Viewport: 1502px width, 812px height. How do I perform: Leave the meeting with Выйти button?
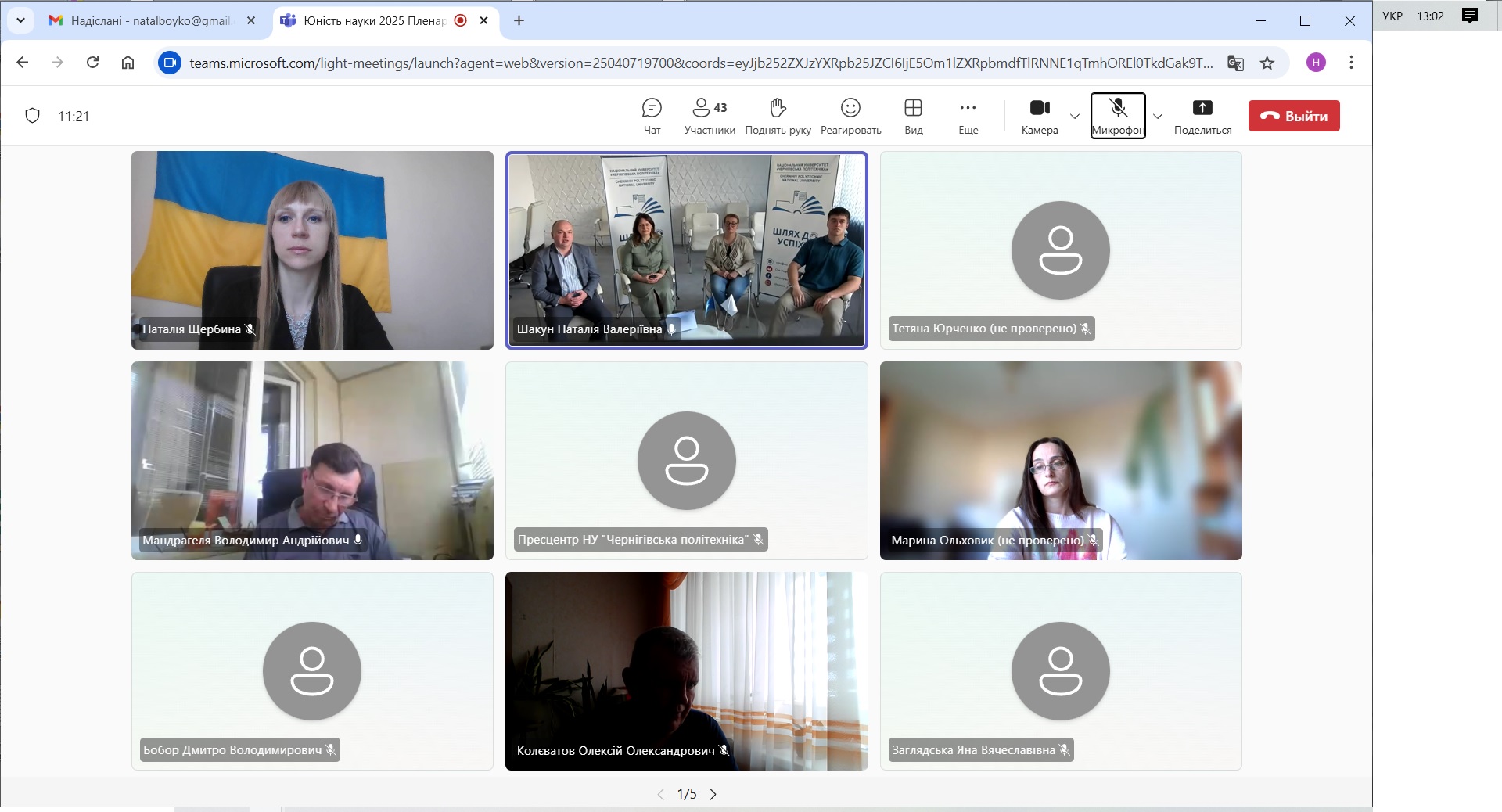click(1294, 116)
